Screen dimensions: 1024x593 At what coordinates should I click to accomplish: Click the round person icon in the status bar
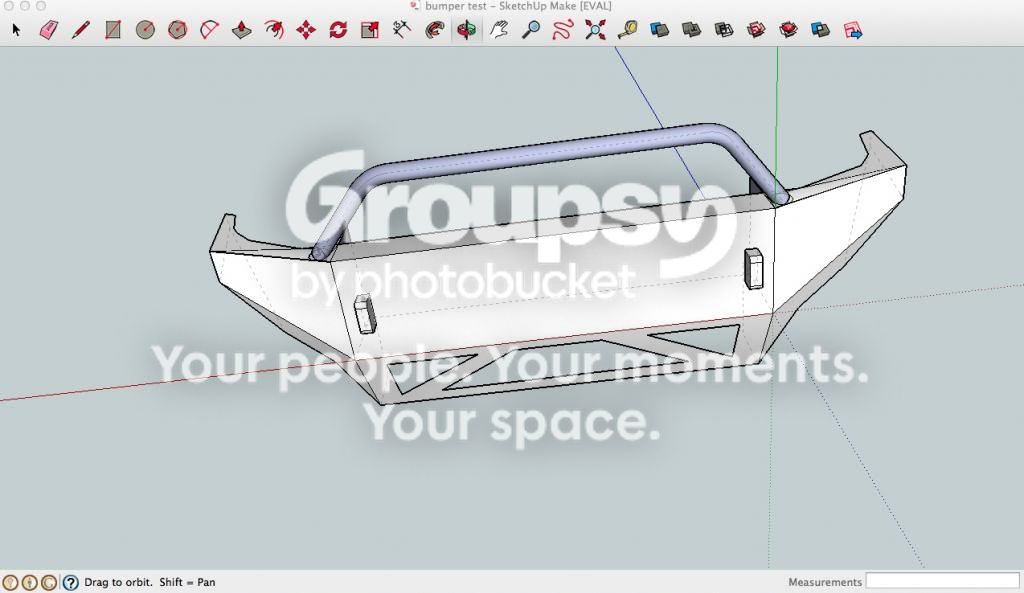coord(29,582)
